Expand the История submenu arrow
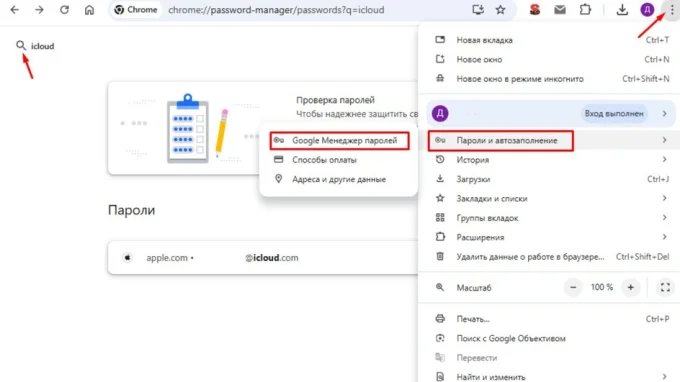 click(x=664, y=160)
